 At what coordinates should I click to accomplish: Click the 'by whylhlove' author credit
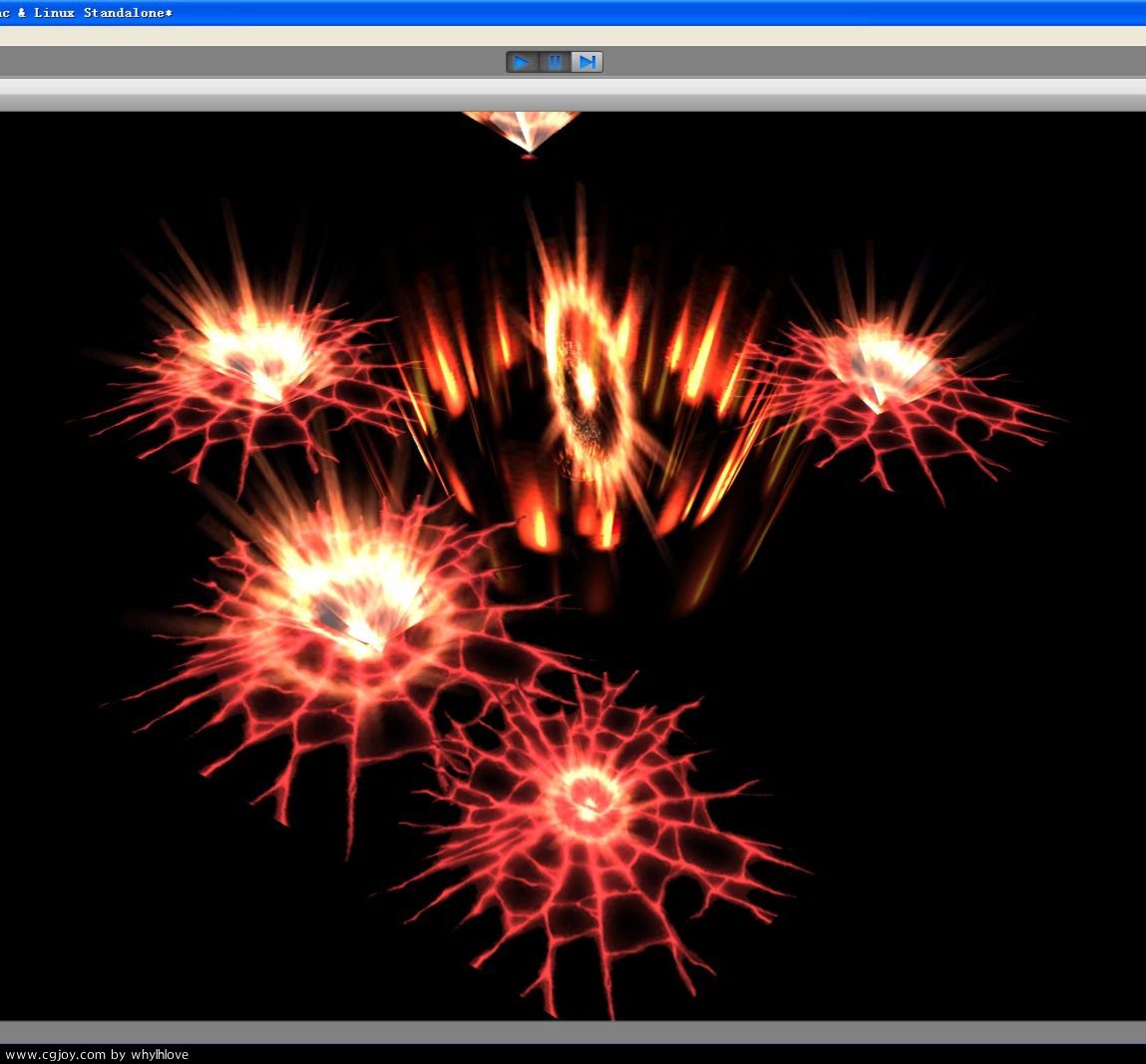[x=150, y=1054]
